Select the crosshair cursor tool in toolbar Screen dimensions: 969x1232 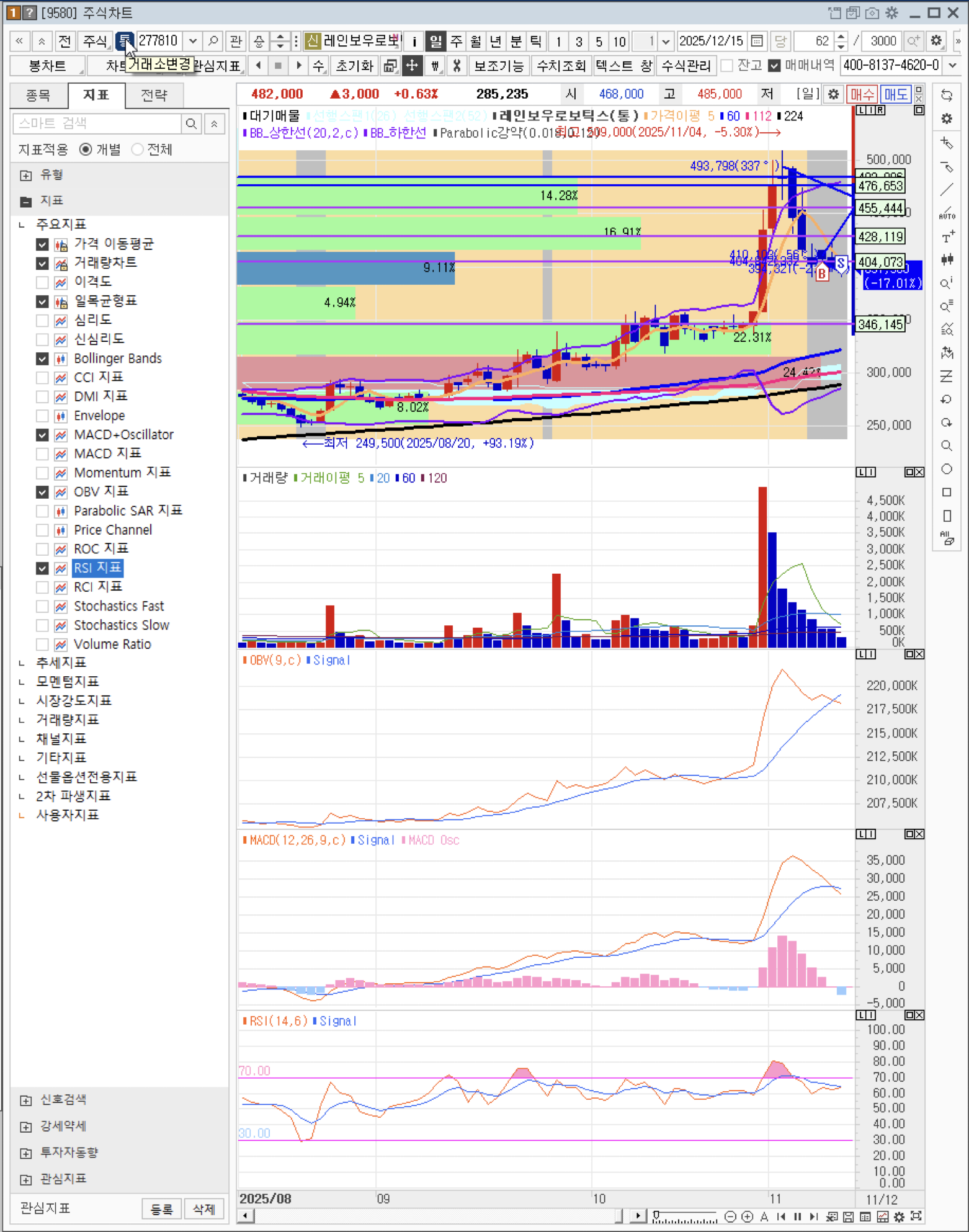pos(411,65)
